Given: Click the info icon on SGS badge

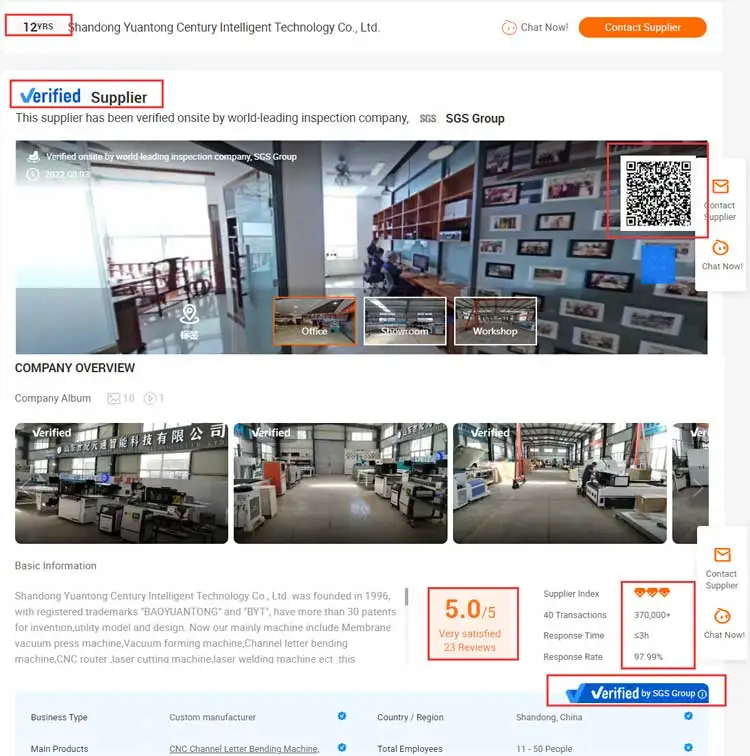Looking at the screenshot, I should click(702, 694).
